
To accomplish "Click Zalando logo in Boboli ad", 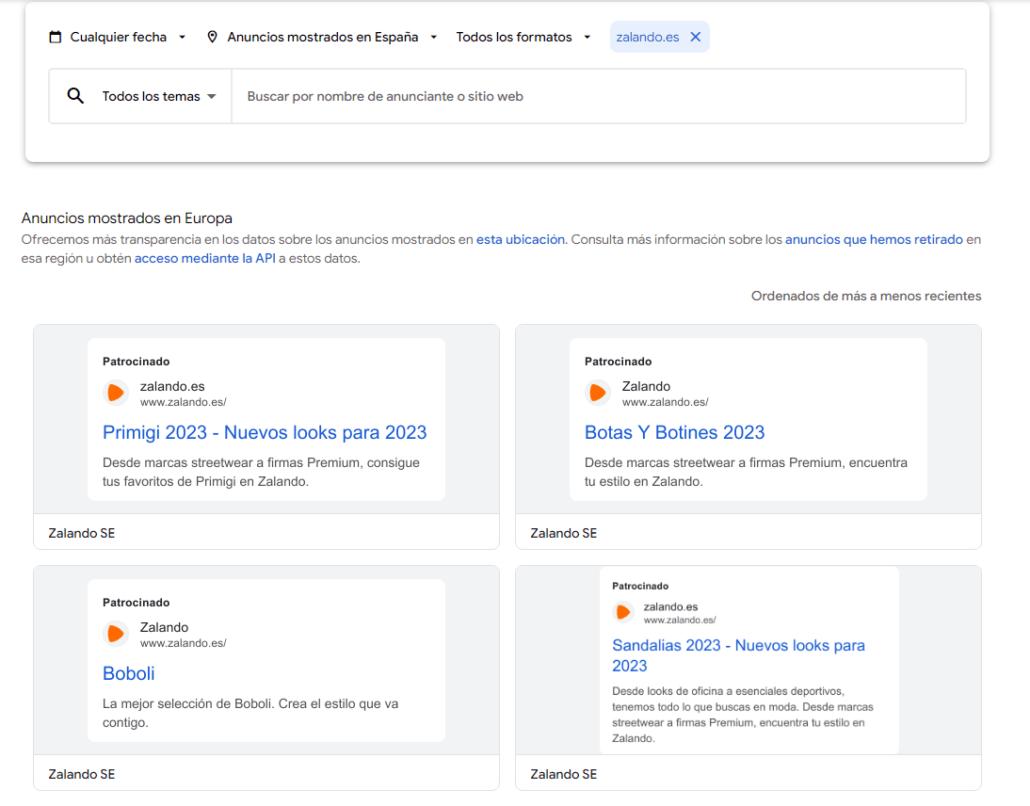I will click(116, 634).
